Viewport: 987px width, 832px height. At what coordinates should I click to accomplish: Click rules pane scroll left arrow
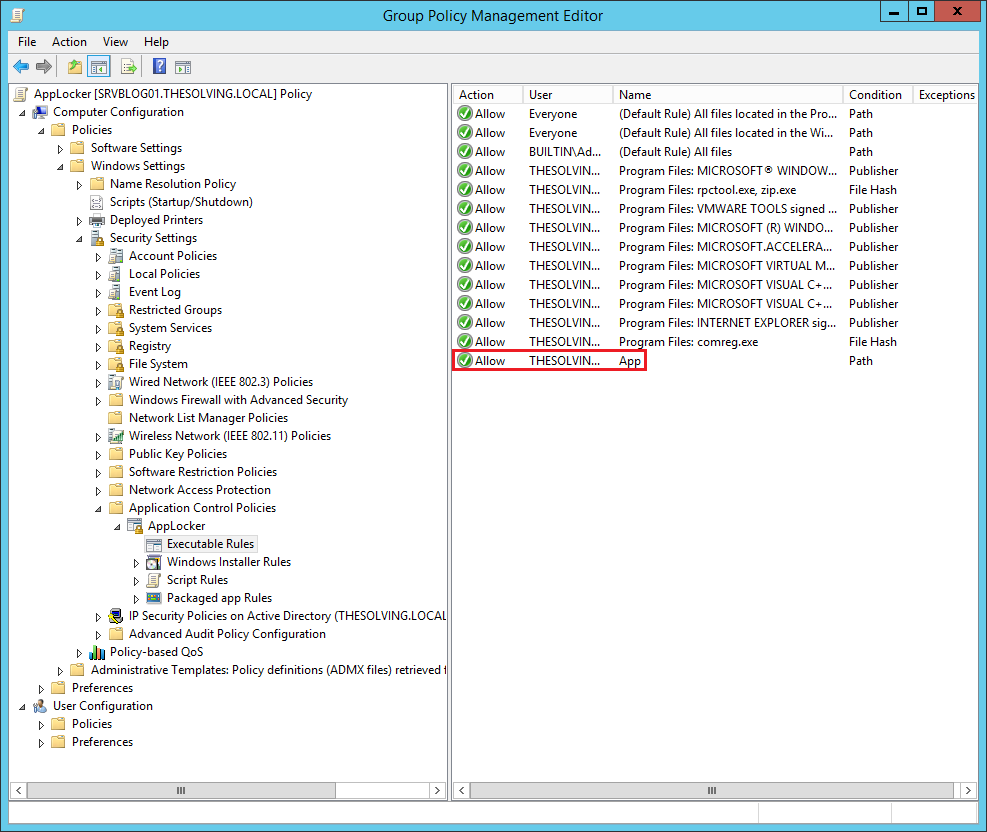[462, 790]
